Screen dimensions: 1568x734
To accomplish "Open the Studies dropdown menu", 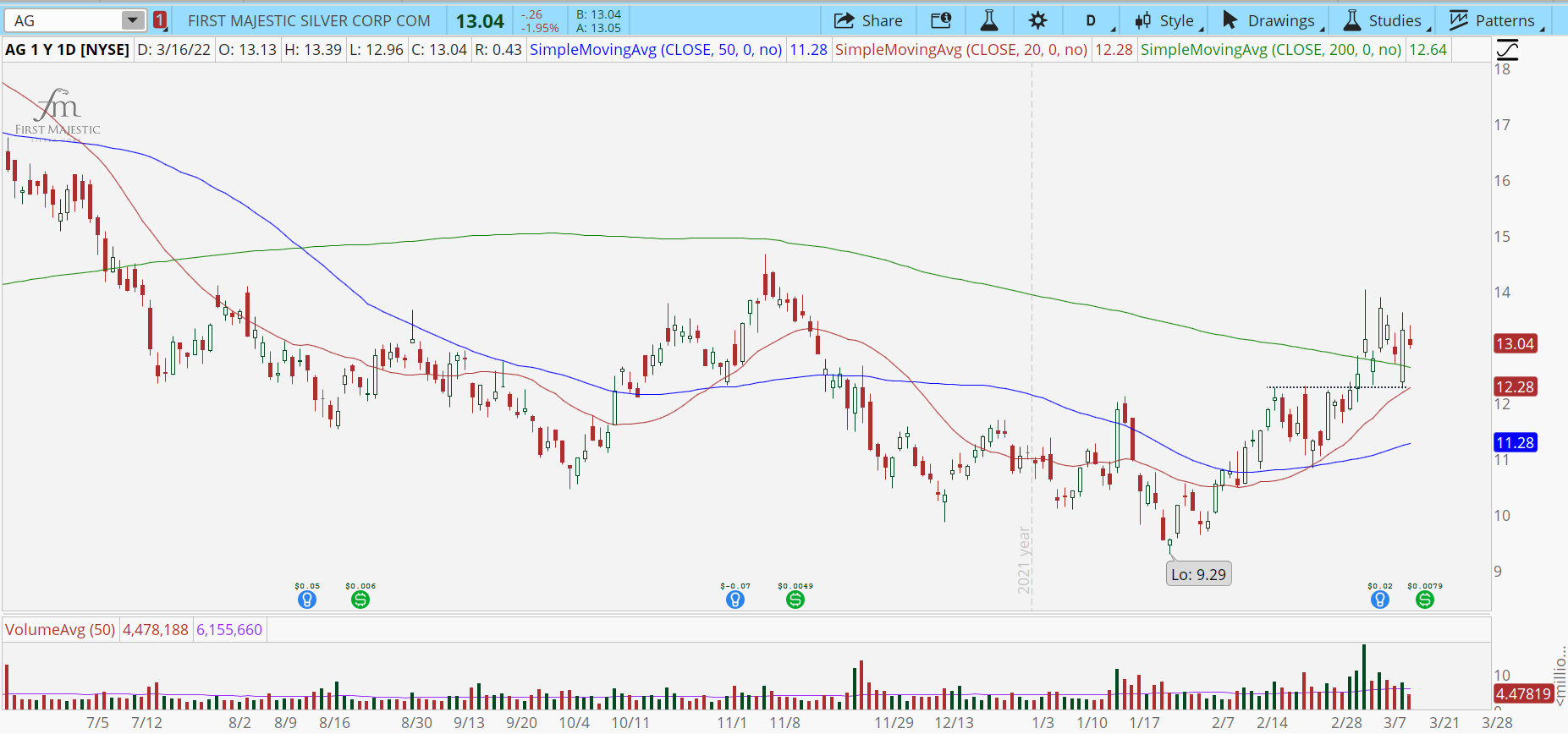I will [1386, 20].
